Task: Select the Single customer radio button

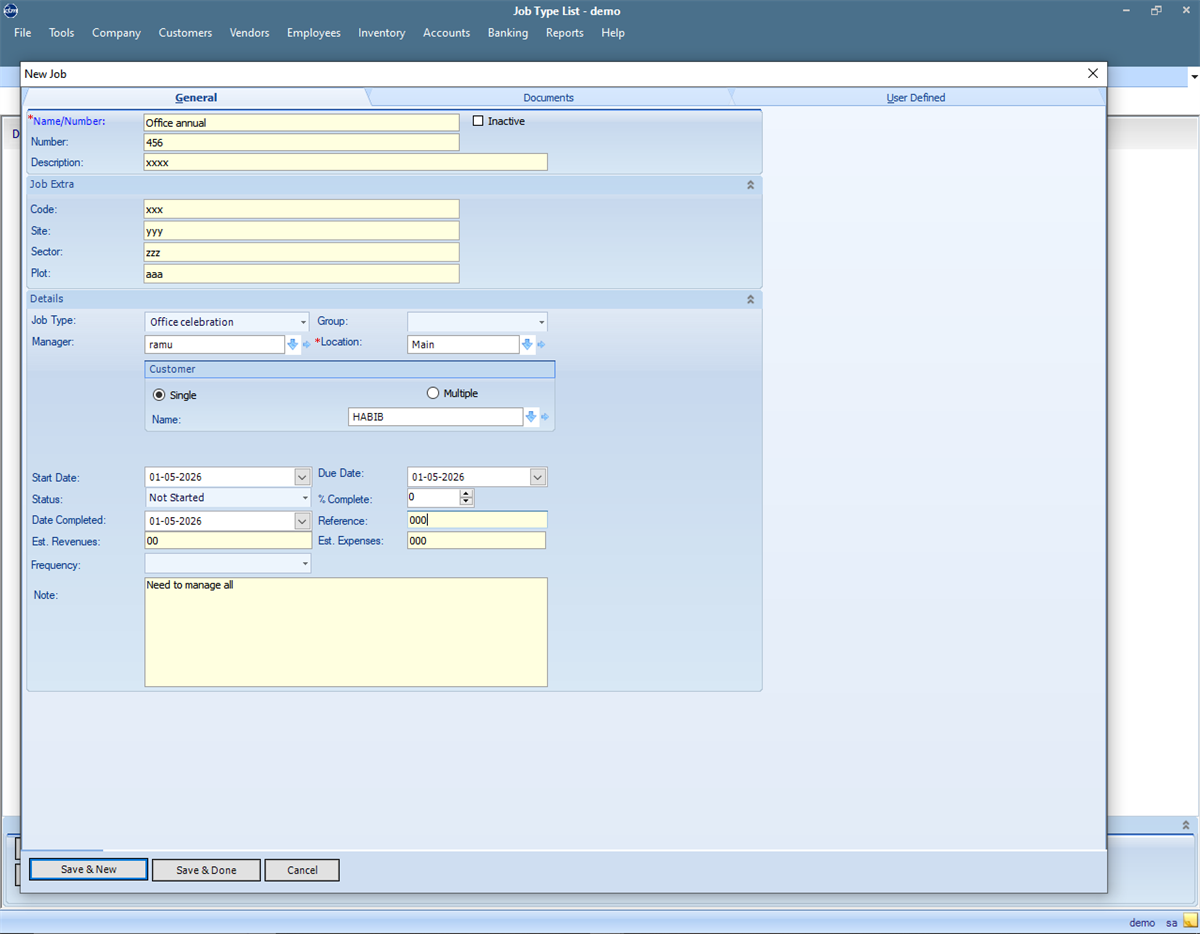Action: (159, 395)
